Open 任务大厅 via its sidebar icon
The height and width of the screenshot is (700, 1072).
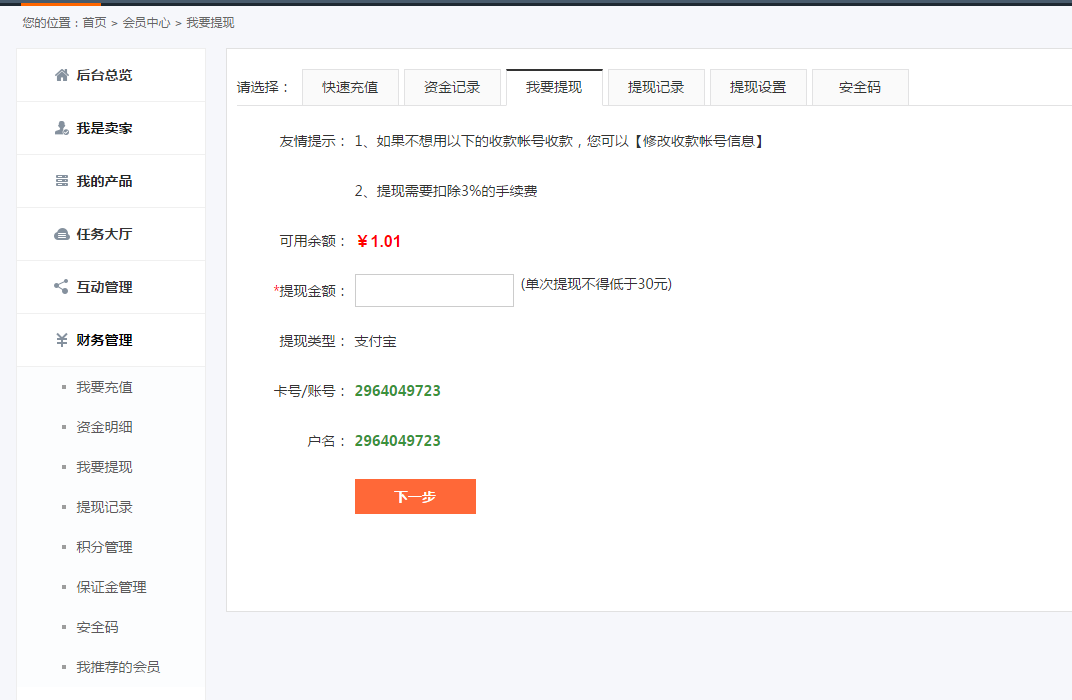click(x=62, y=234)
